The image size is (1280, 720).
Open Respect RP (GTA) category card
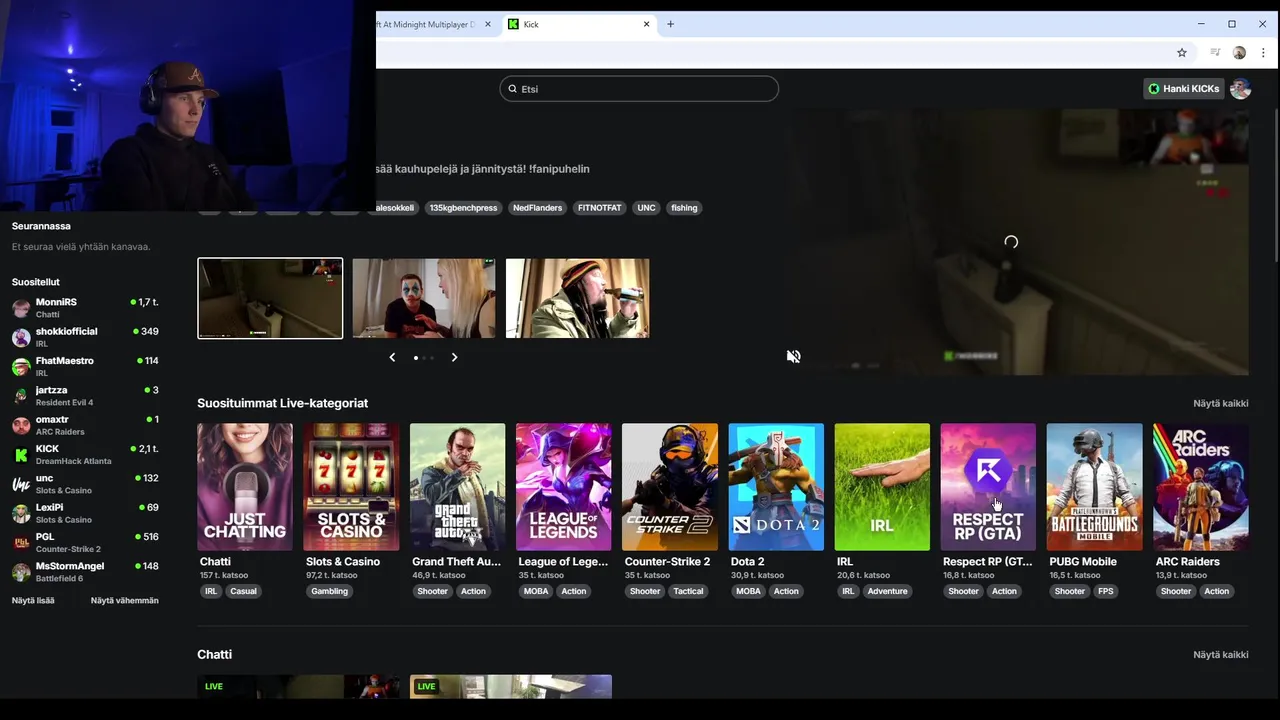tap(988, 487)
